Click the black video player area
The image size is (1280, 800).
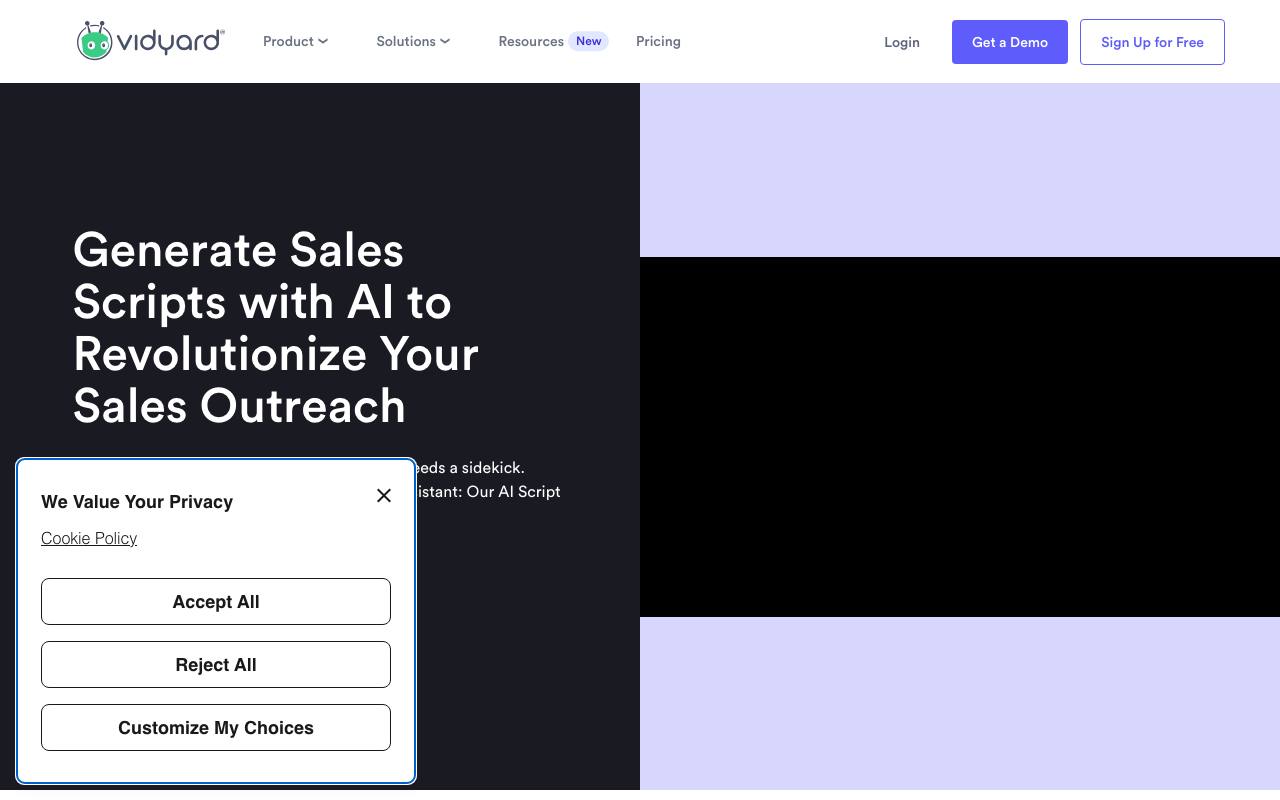[960, 437]
